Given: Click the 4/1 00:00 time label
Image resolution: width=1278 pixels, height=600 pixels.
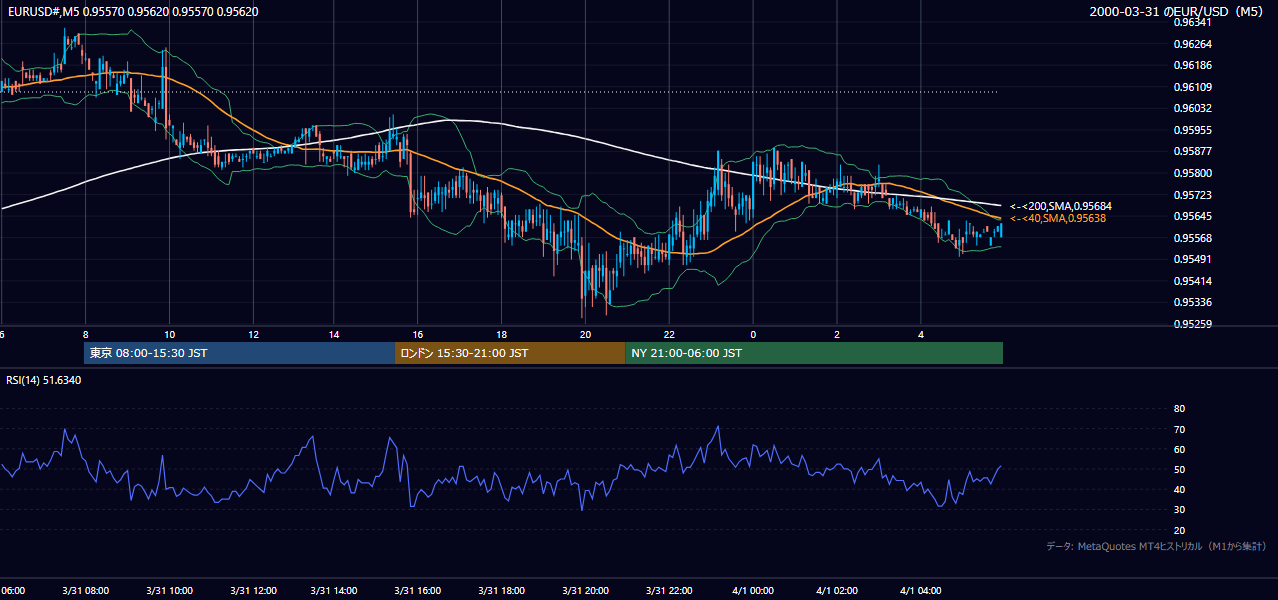Looking at the screenshot, I should pos(753,591).
